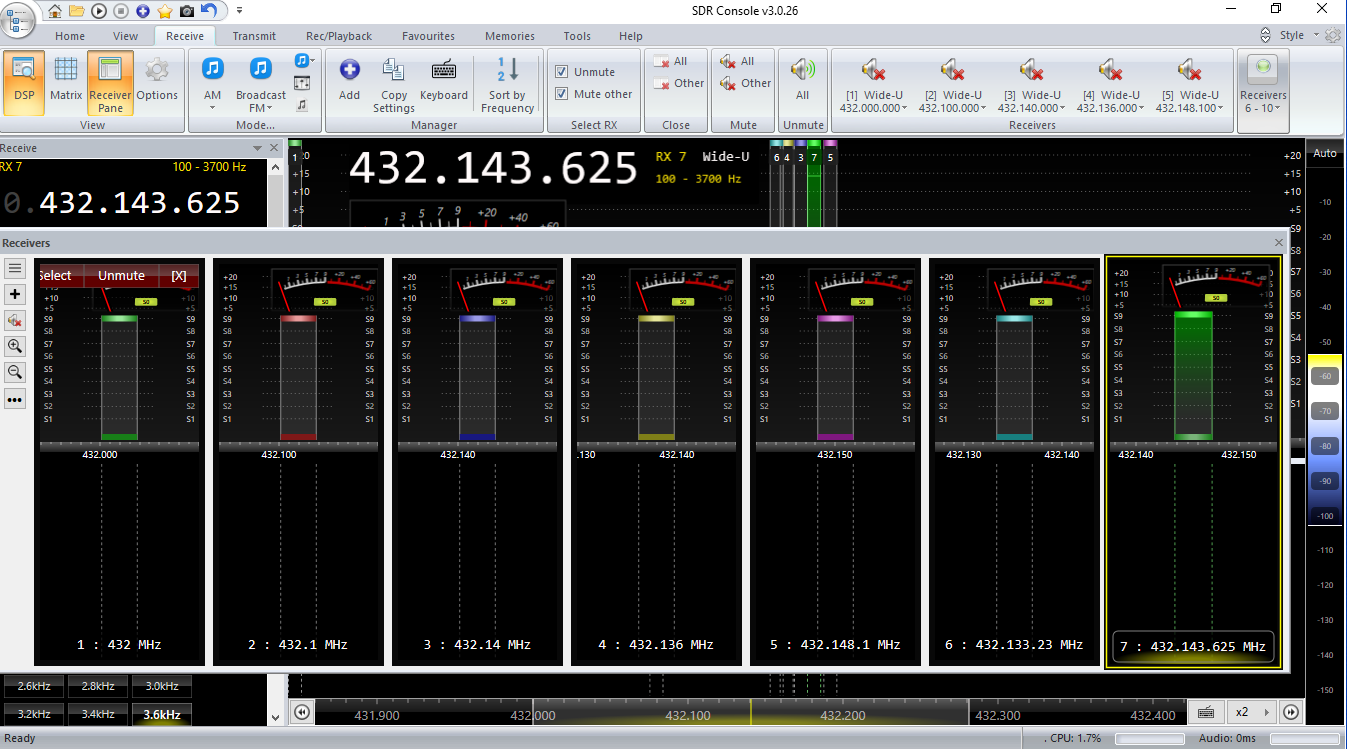
Task: Click zoom in magnifier in Receivers sidebar
Action: tap(15, 346)
